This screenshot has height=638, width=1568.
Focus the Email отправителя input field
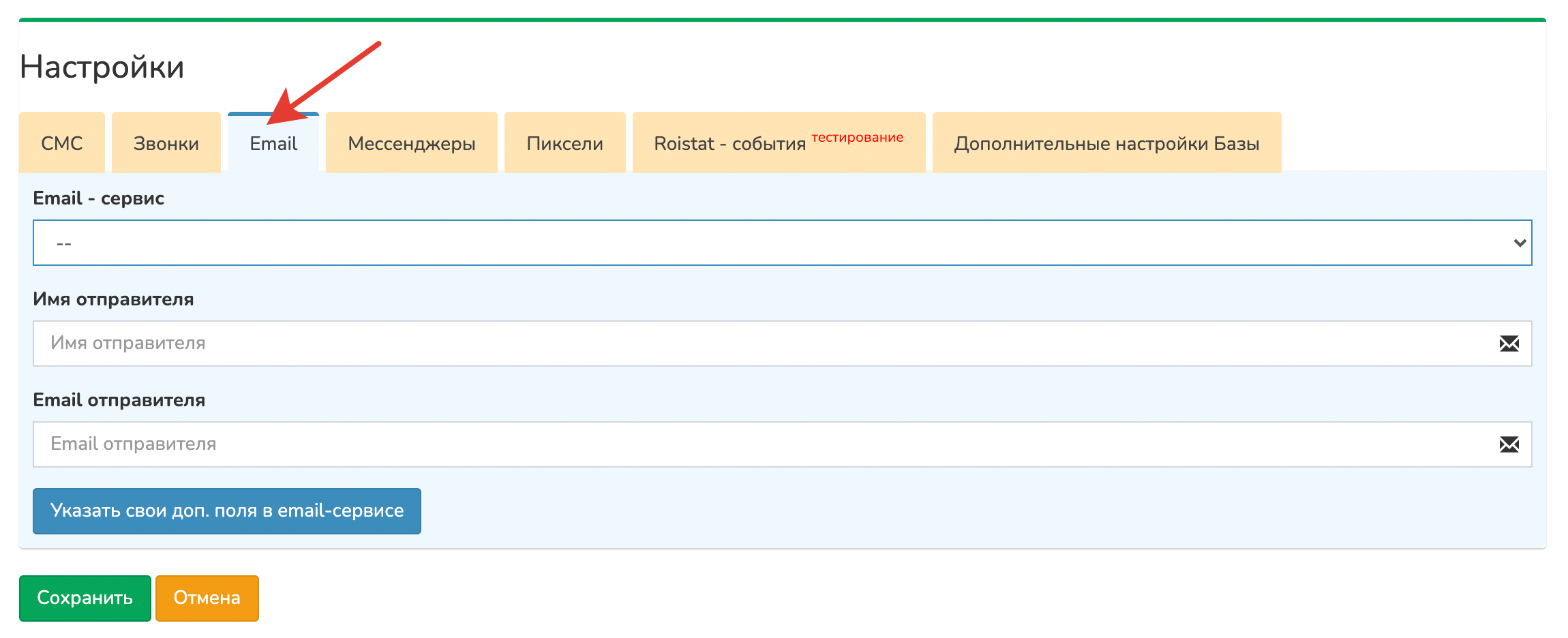click(783, 444)
